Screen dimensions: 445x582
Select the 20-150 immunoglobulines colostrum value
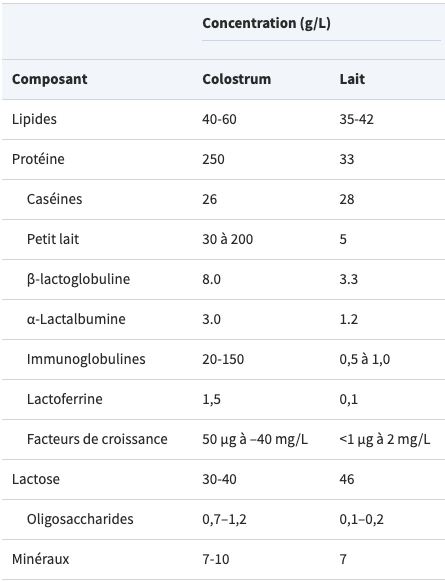point(223,359)
